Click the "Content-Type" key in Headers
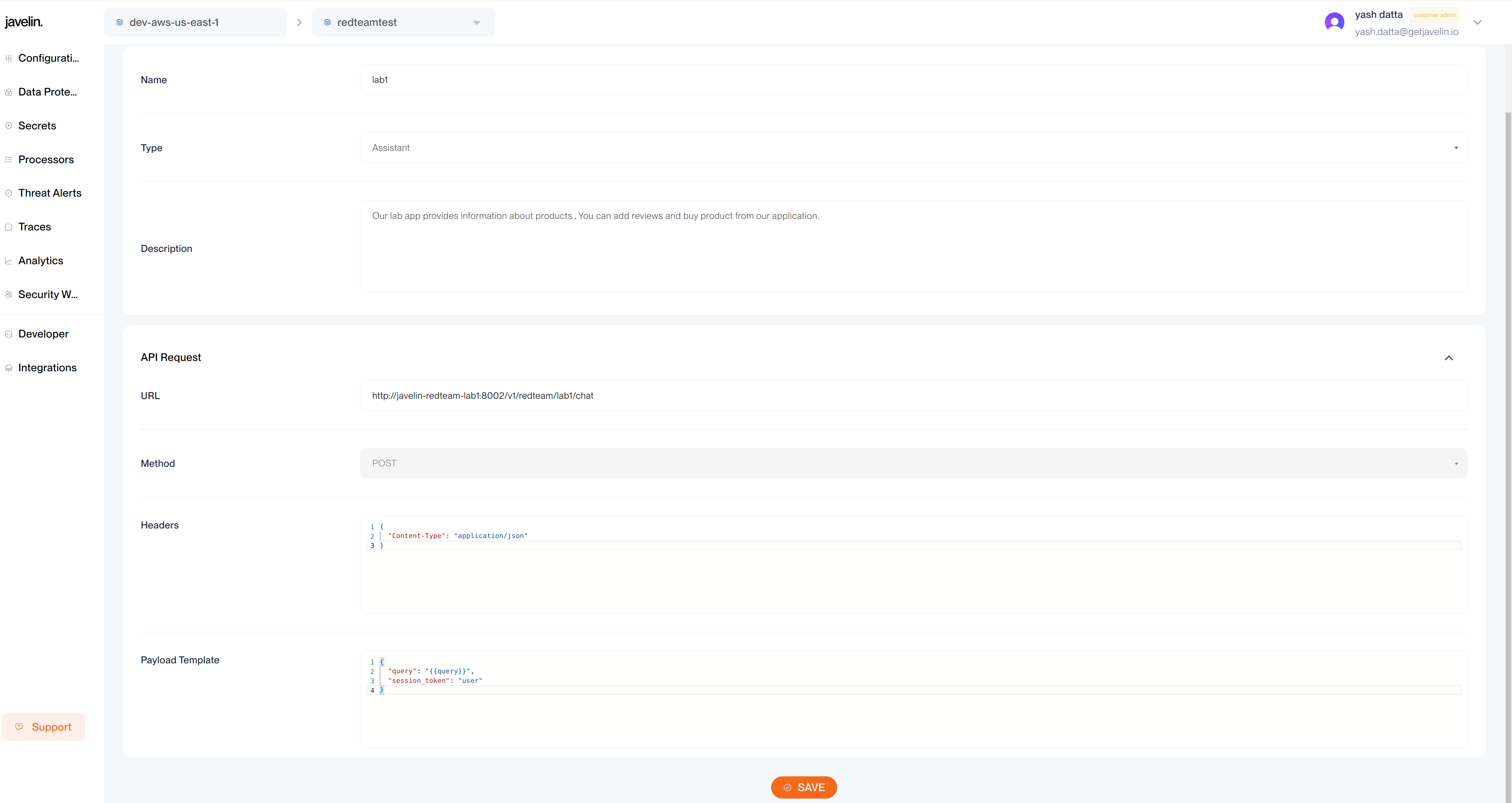 click(417, 536)
